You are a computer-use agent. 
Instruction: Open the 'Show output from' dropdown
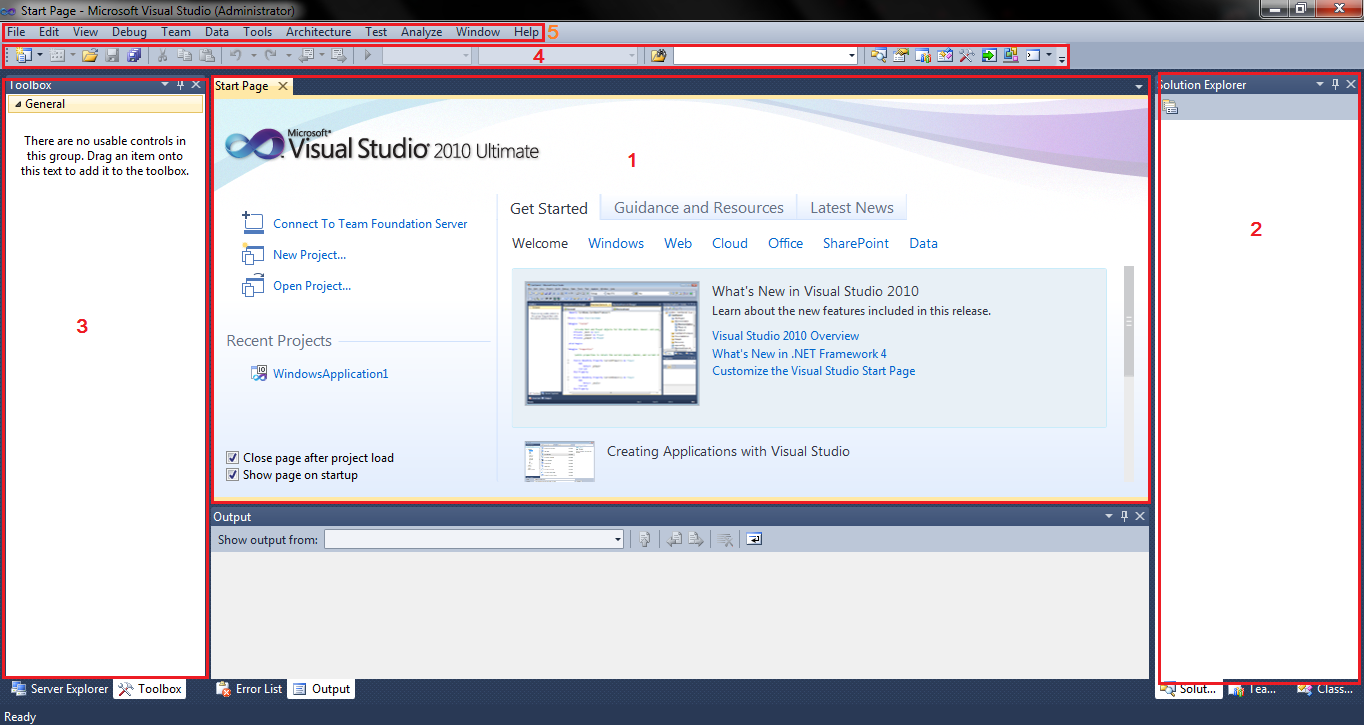pos(617,539)
